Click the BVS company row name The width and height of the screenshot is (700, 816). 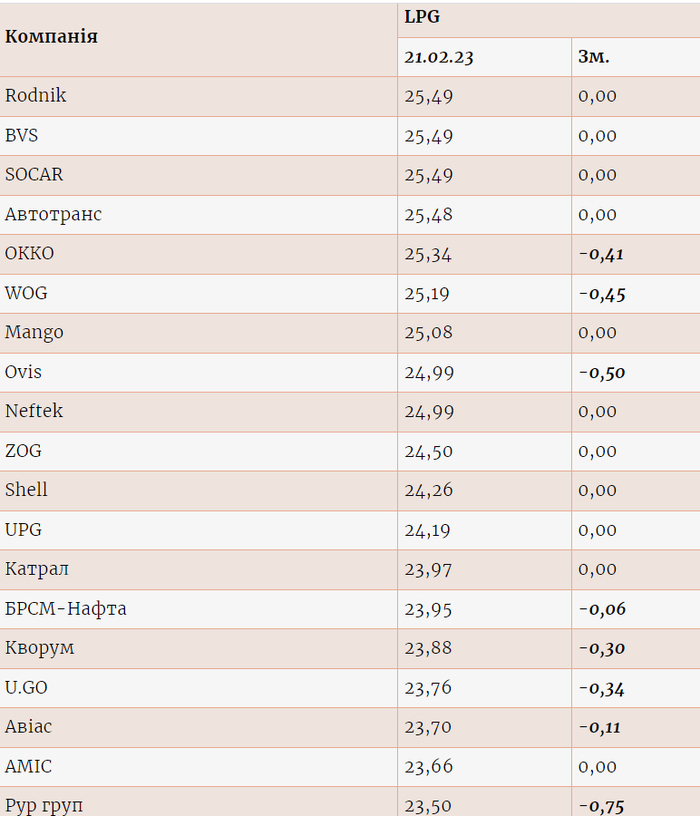coord(22,135)
